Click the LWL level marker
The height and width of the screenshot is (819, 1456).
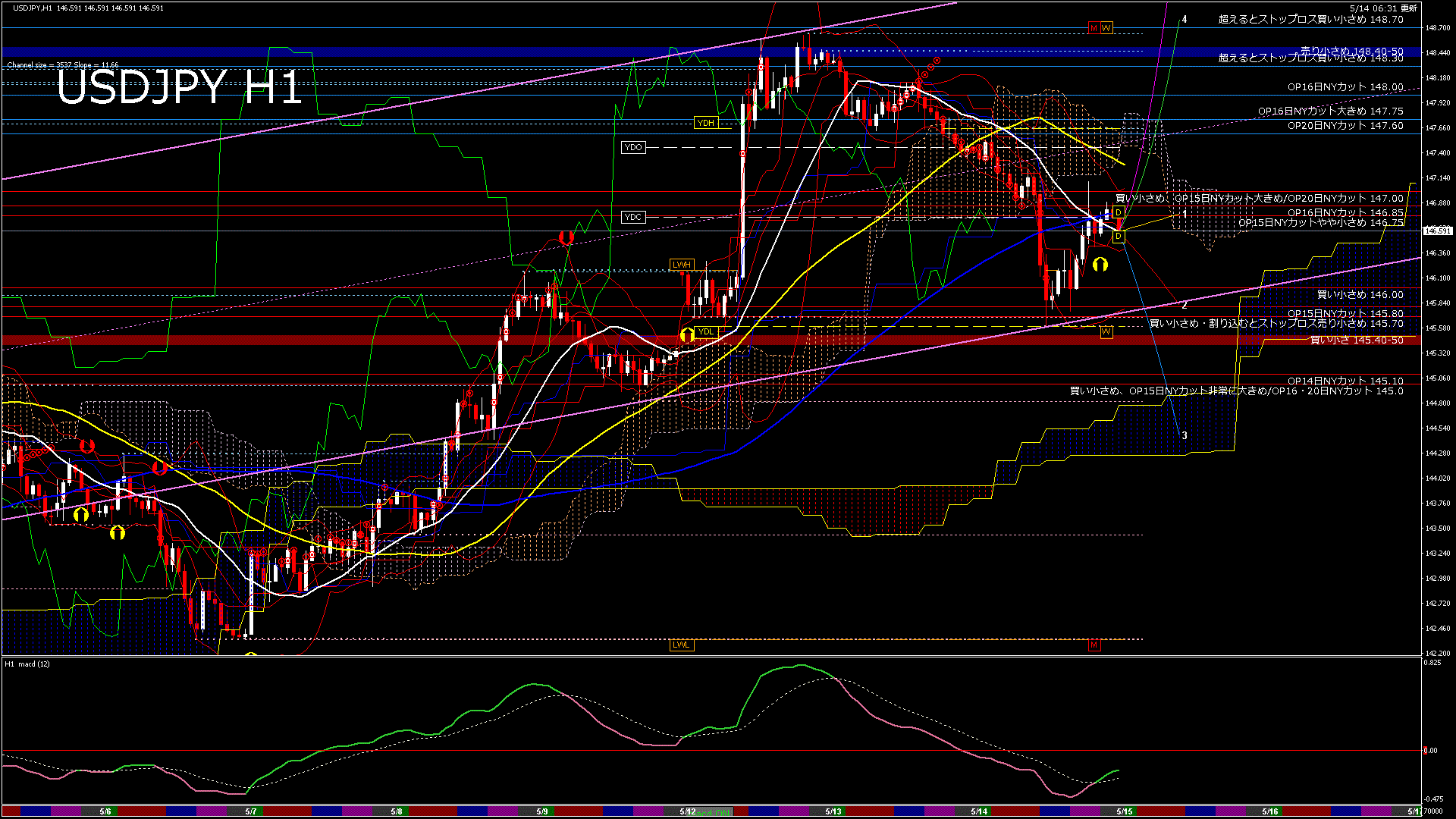pos(681,645)
